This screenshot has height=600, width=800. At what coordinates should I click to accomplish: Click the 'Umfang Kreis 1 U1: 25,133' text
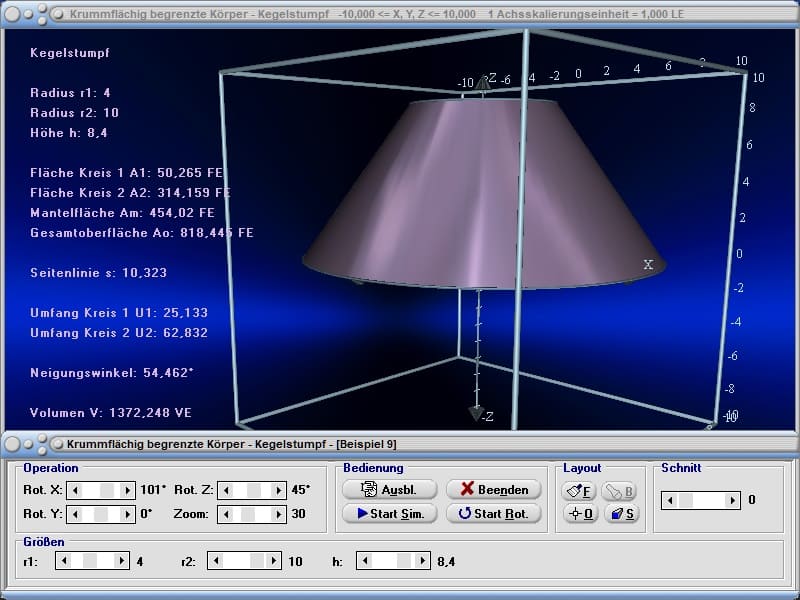point(119,312)
